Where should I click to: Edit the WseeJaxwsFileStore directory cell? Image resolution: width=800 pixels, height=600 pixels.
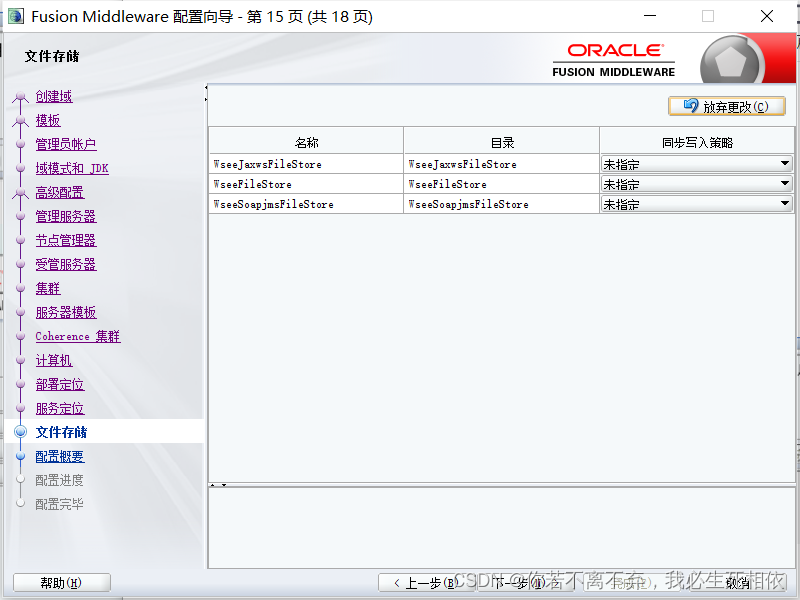(502, 164)
